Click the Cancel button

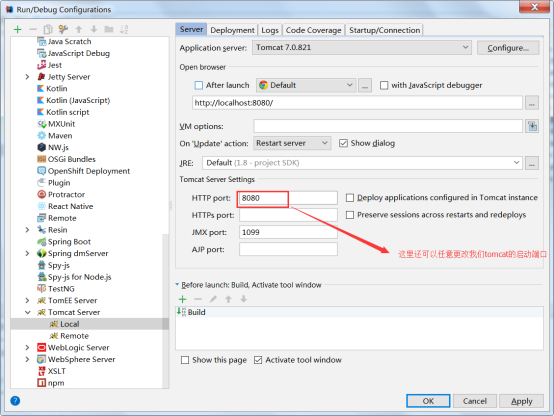pyautogui.click(x=475, y=401)
